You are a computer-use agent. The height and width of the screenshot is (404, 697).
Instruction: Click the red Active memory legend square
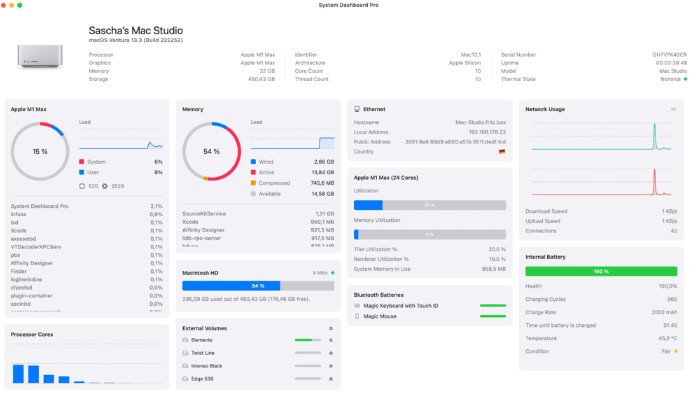[253, 172]
